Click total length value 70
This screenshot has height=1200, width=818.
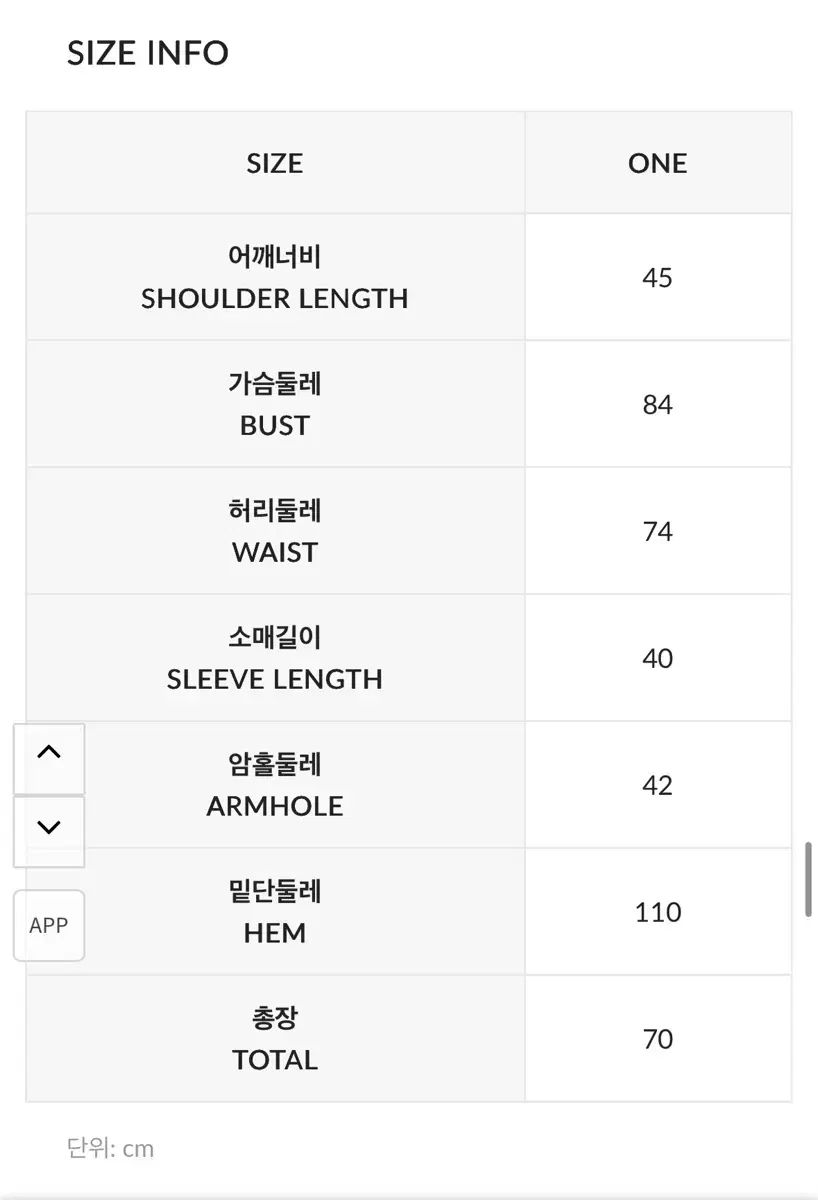(657, 1040)
